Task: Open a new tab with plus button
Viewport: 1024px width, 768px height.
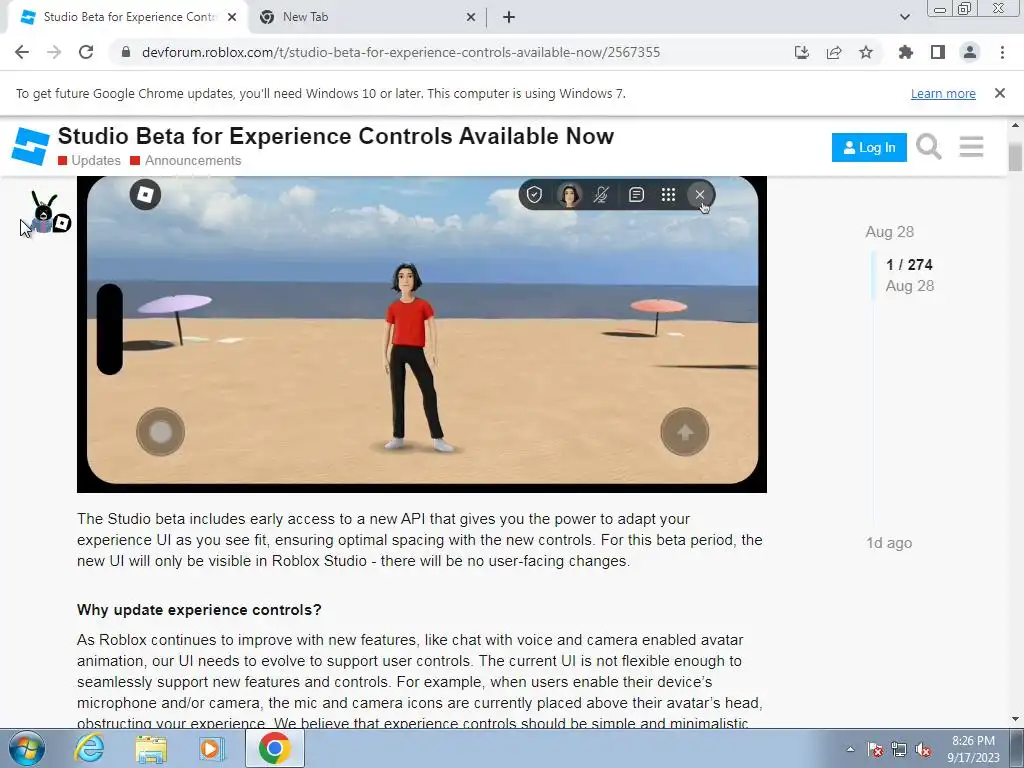Action: click(x=509, y=17)
